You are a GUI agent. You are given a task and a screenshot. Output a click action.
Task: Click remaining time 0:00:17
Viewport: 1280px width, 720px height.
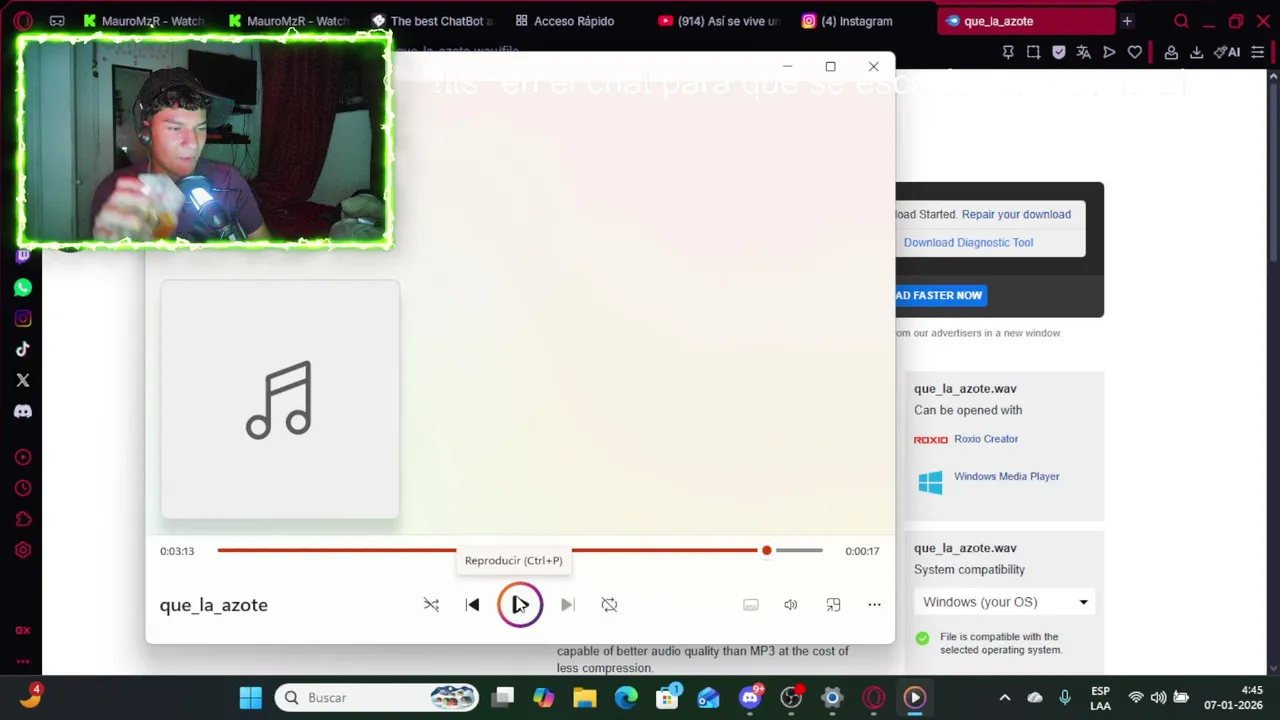pyautogui.click(x=862, y=551)
